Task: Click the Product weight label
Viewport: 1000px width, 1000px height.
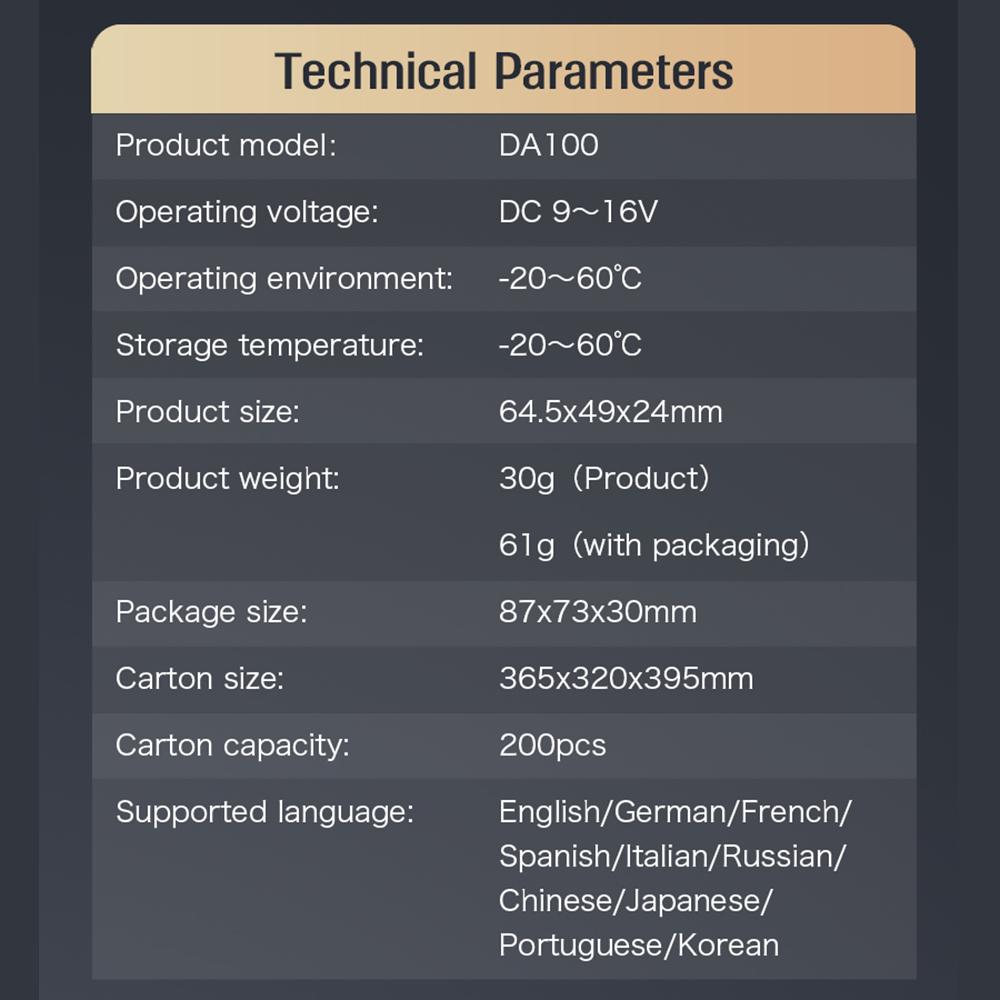Action: pyautogui.click(x=228, y=478)
